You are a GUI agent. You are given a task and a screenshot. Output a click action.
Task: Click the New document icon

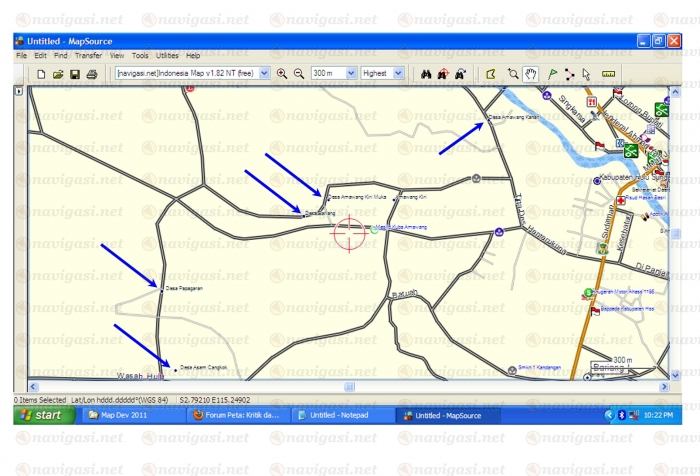coord(42,74)
